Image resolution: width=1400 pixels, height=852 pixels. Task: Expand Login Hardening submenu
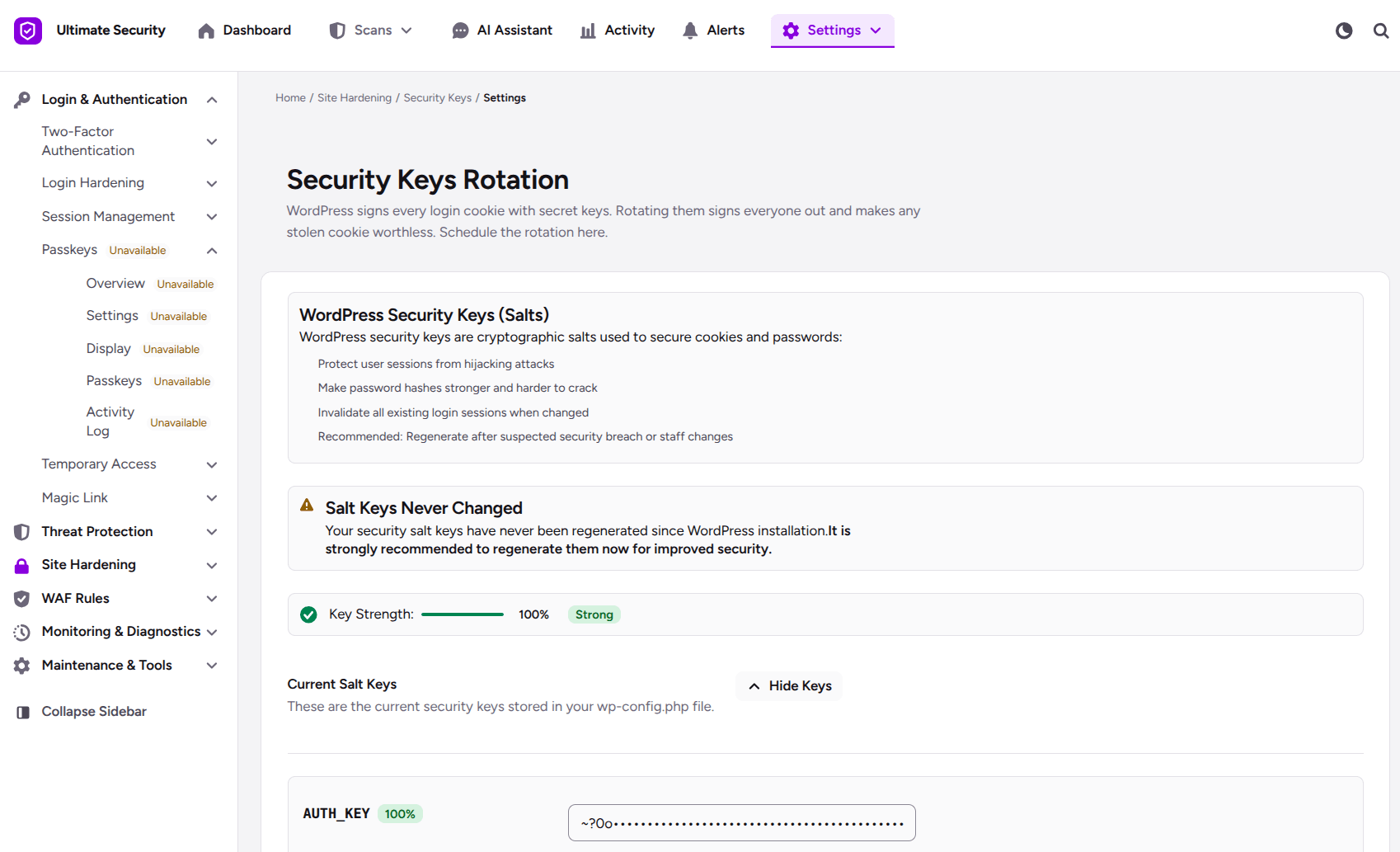[212, 183]
